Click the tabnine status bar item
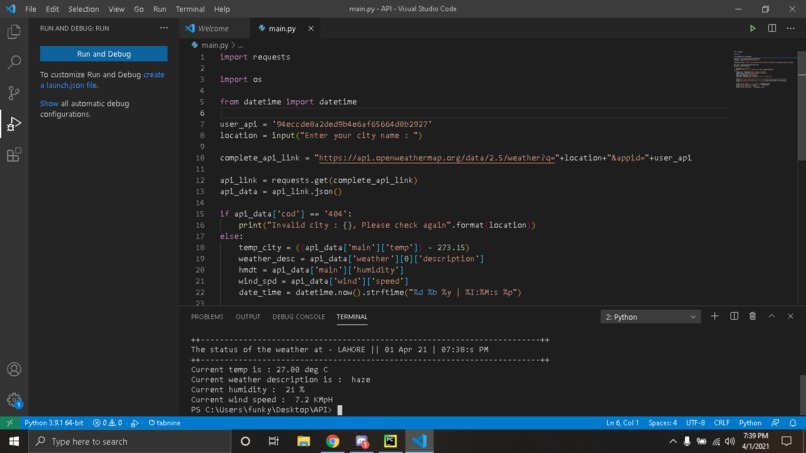 point(164,423)
